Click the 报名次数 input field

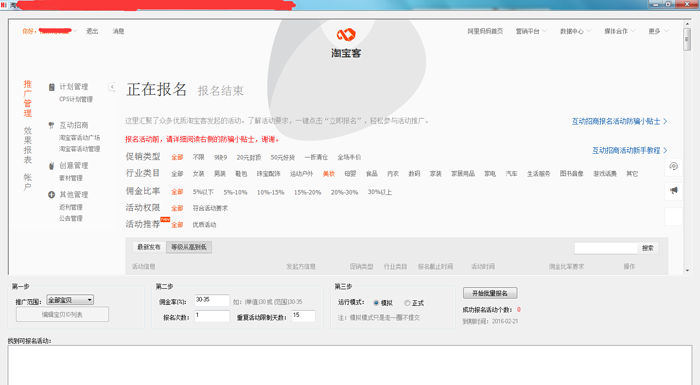(212, 316)
